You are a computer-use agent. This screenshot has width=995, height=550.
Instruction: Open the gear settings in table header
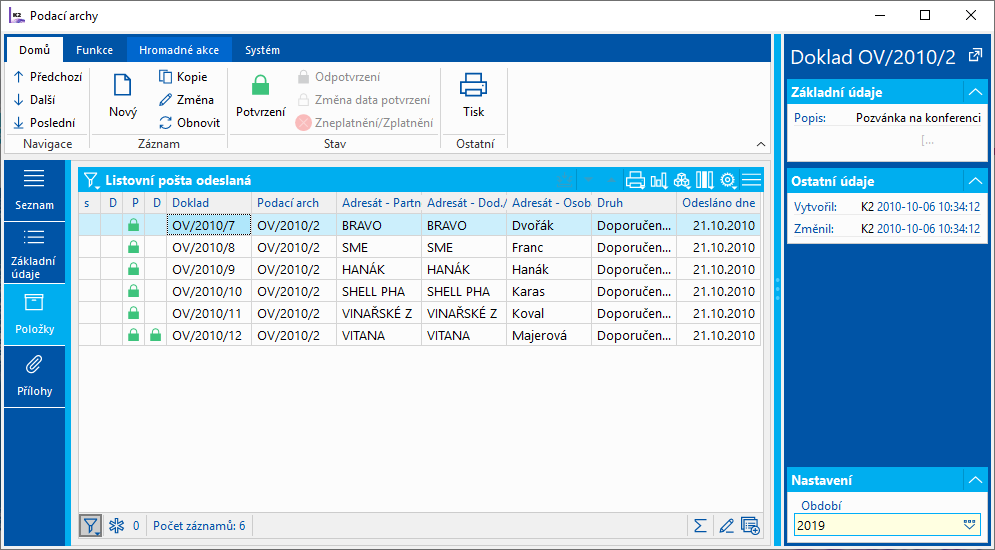click(728, 181)
